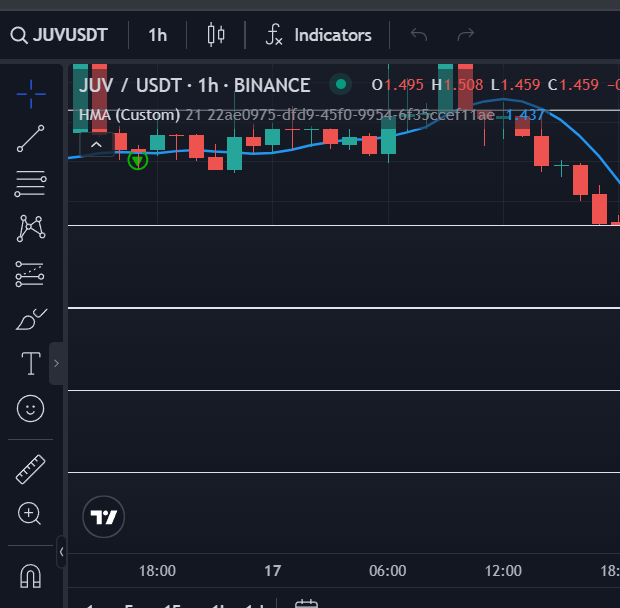Click the JUV / USDT · 1h · BINANCE title
The width and height of the screenshot is (620, 608).
(195, 85)
